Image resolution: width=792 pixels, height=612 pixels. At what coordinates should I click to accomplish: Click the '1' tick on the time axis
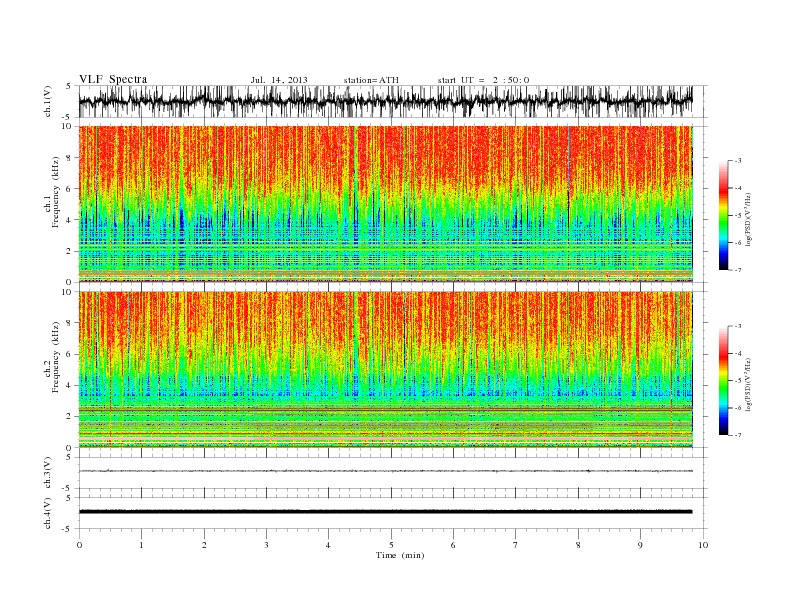click(142, 545)
